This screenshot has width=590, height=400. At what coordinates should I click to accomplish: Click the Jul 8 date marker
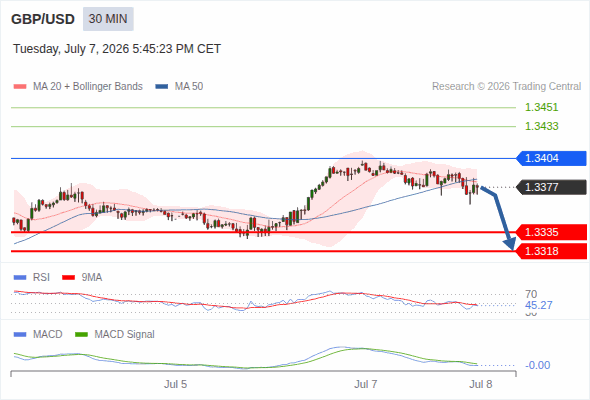[481, 384]
